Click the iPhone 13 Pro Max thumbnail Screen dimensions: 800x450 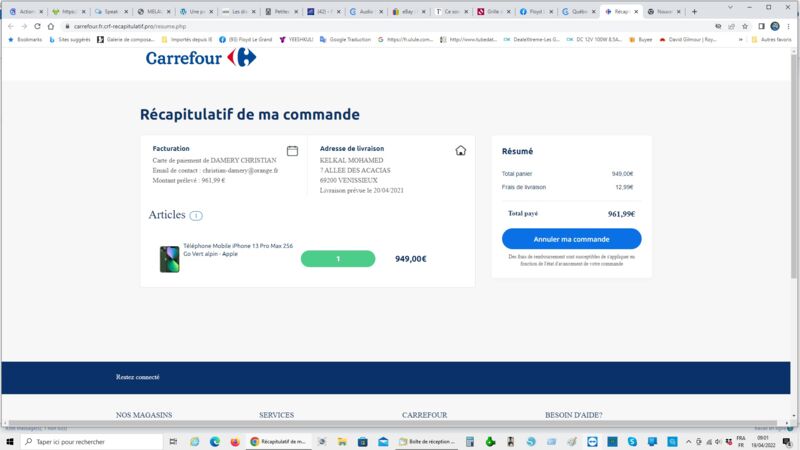pyautogui.click(x=169, y=259)
